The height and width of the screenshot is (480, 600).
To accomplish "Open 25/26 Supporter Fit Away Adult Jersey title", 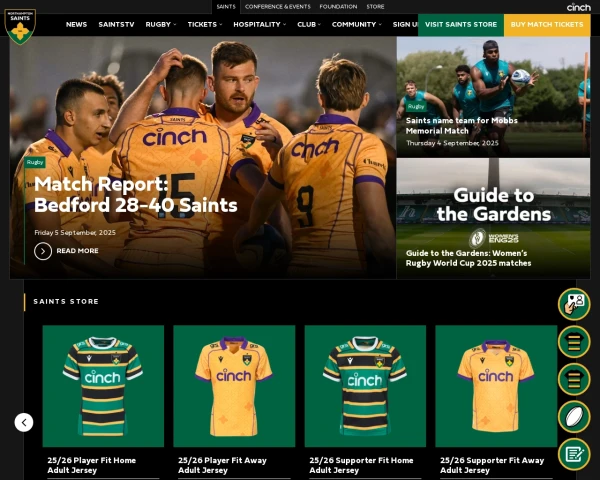I will pyautogui.click(x=492, y=465).
